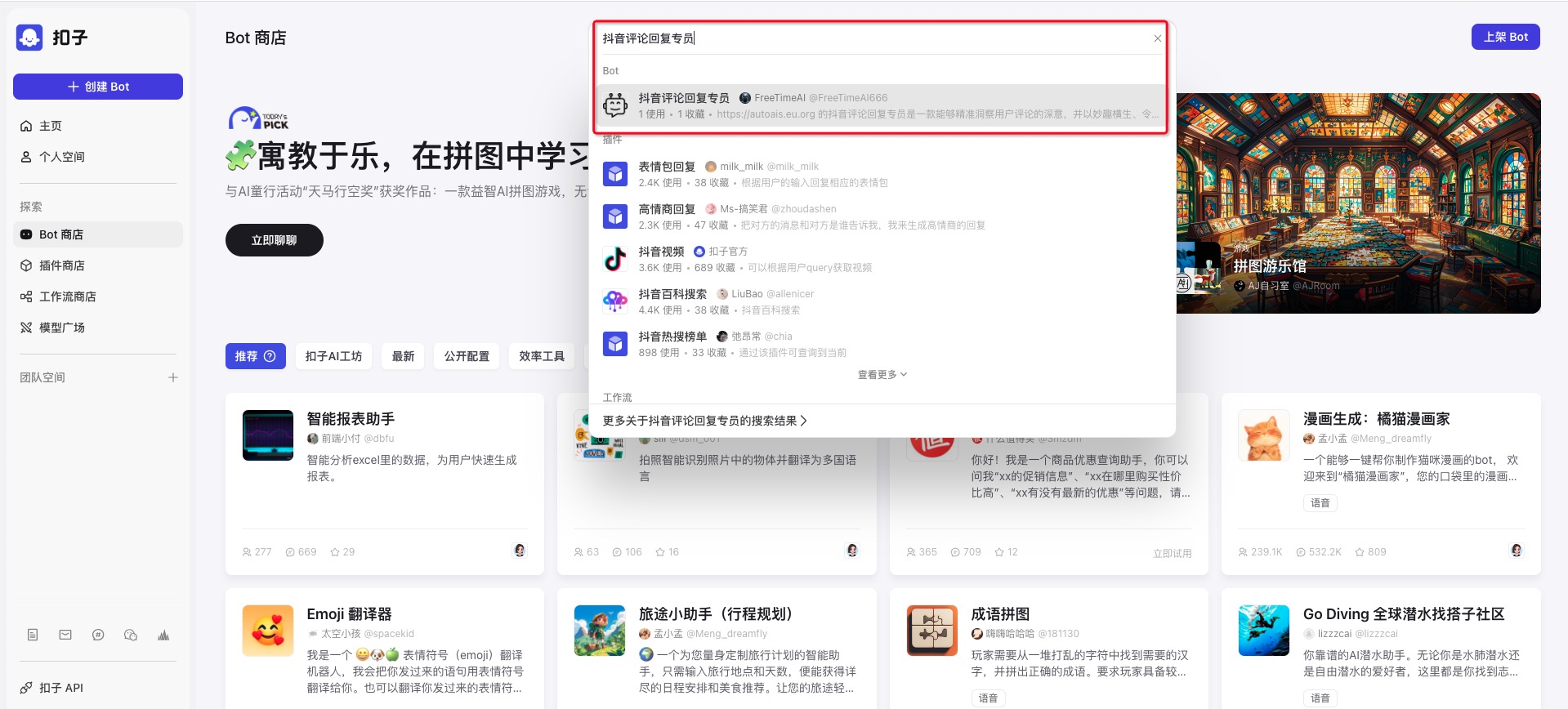
Task: Click the 扣子 logo at top left
Action: click(30, 38)
